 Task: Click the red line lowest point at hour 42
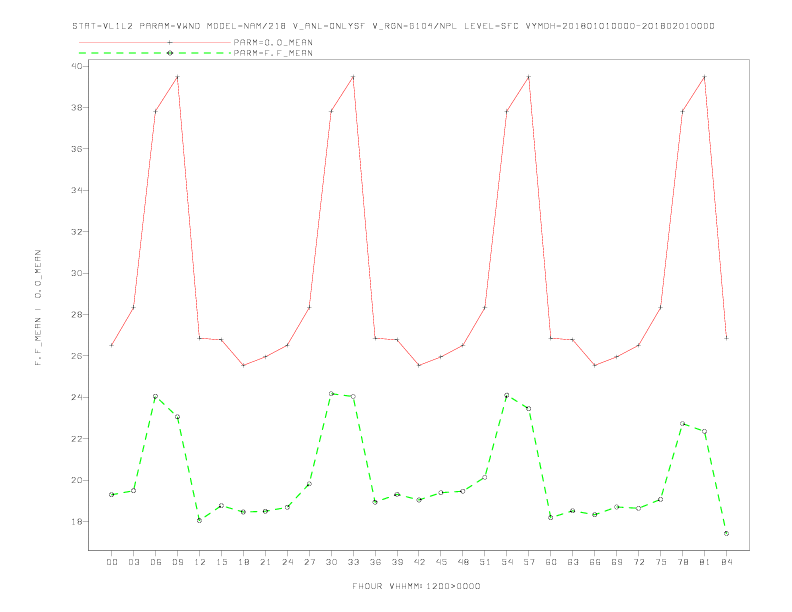(x=419, y=365)
